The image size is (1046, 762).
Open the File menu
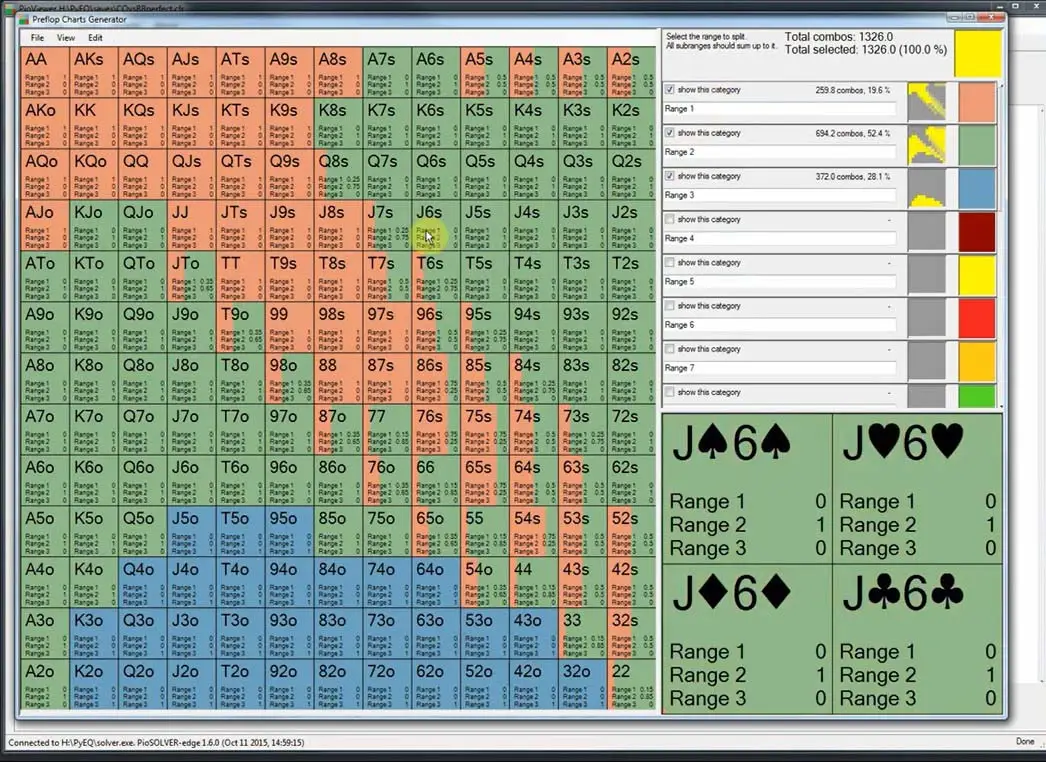click(36, 37)
